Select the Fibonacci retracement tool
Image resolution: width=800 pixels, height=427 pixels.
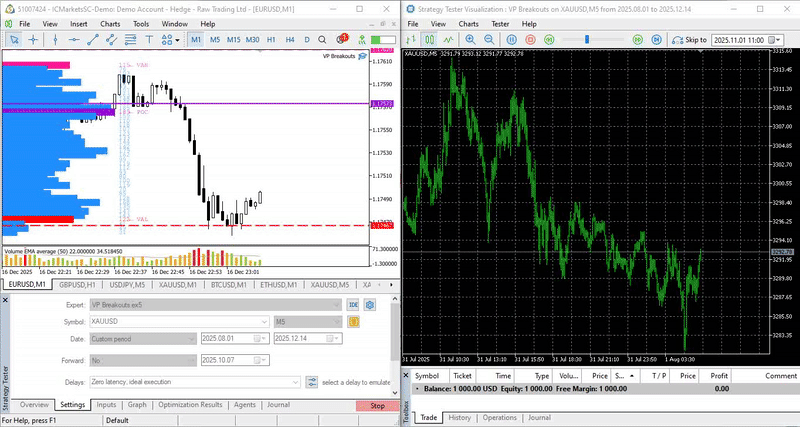pos(130,39)
